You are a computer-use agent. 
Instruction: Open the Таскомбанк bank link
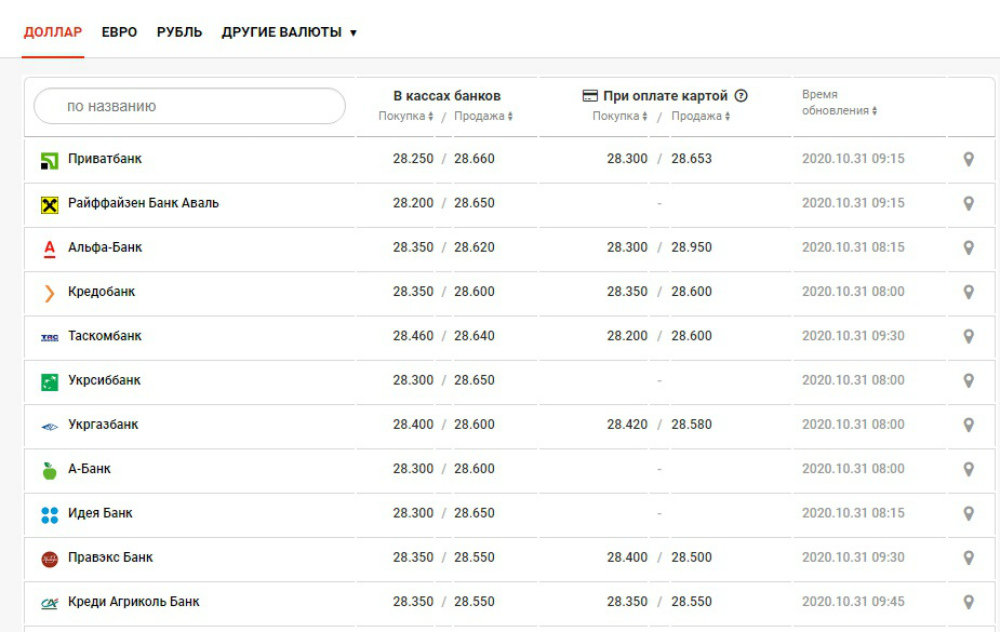coord(105,336)
